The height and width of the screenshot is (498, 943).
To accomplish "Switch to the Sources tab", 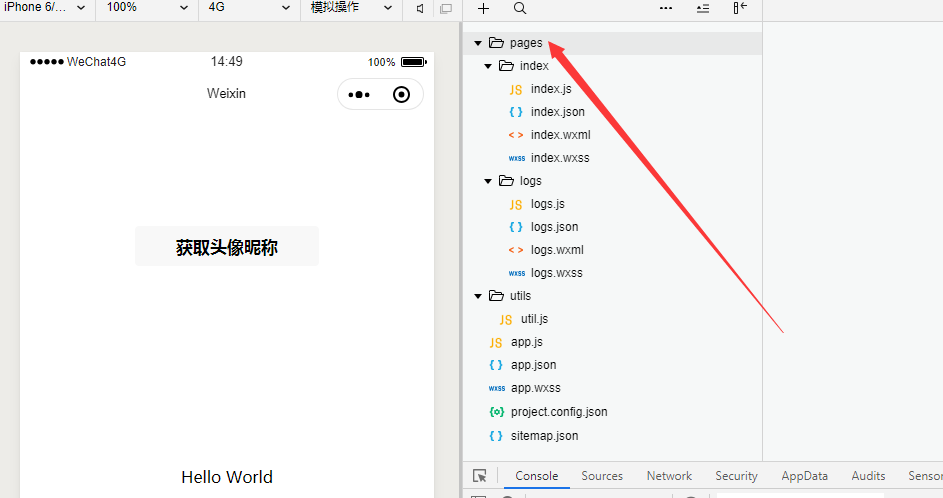I will point(602,476).
